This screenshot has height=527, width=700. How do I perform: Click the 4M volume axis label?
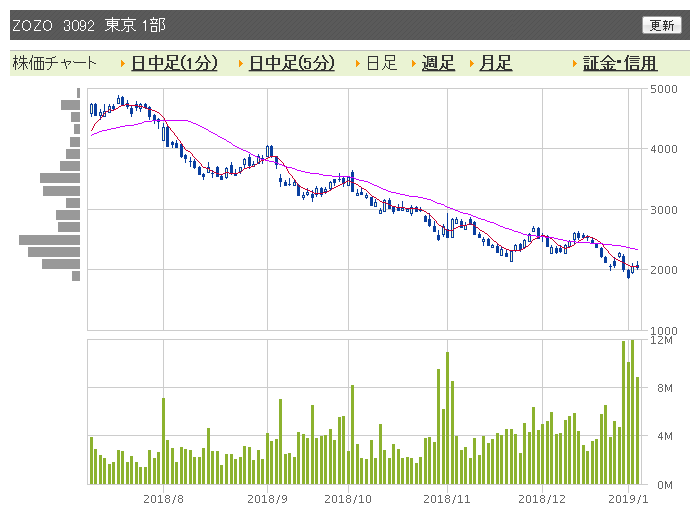tap(665, 436)
